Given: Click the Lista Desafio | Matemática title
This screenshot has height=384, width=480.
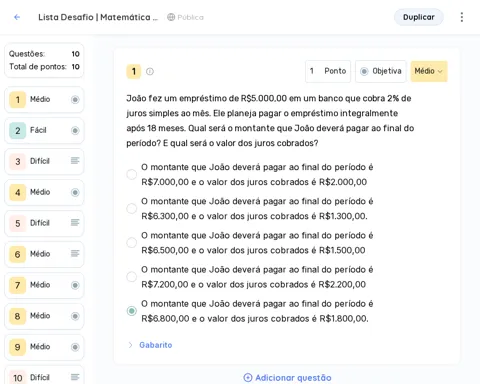Looking at the screenshot, I should click(98, 17).
